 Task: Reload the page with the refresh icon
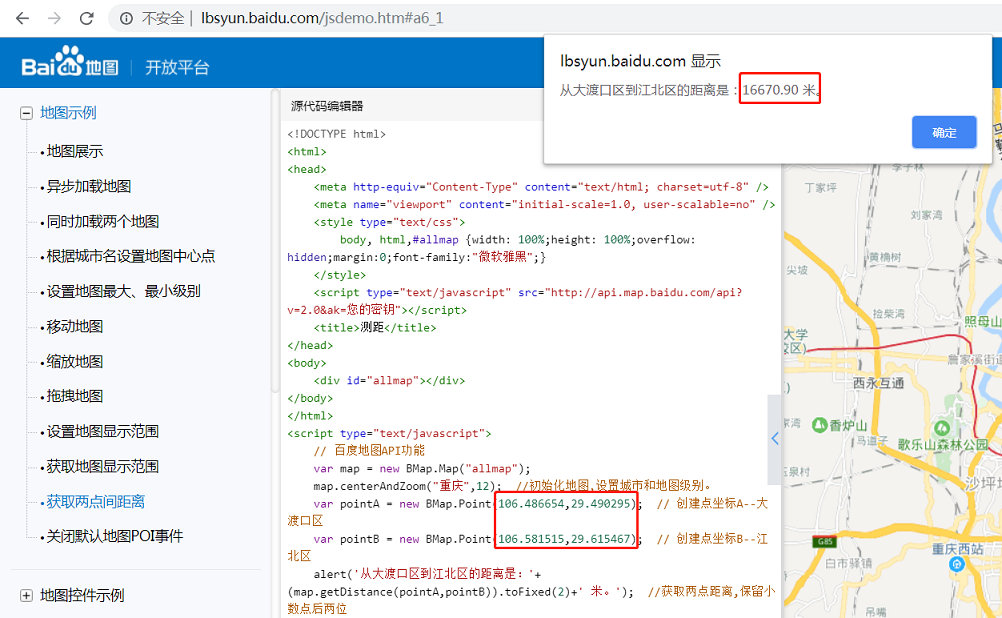86,18
